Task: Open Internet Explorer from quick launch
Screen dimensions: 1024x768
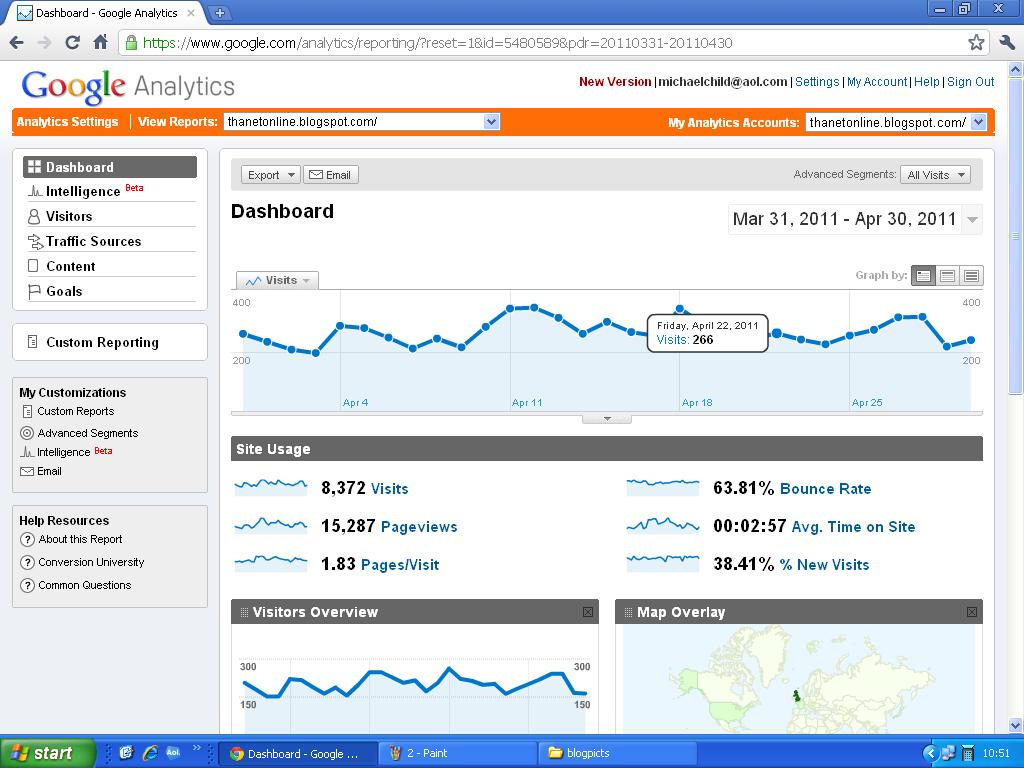Action: (x=150, y=753)
